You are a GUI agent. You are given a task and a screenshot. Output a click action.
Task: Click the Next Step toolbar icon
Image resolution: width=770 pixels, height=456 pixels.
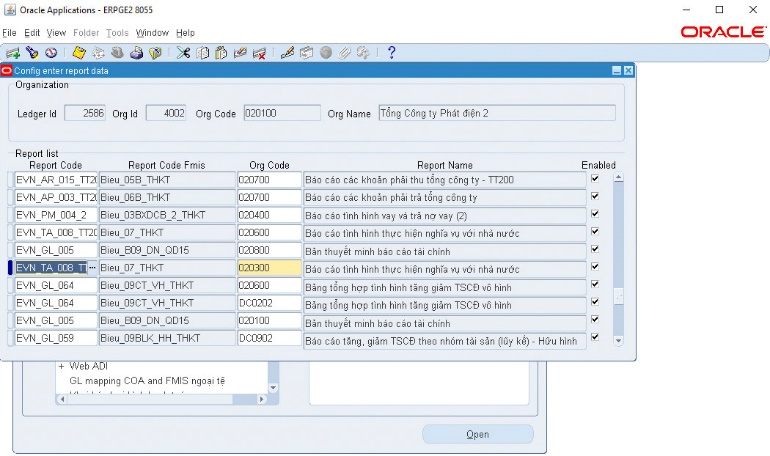98,53
